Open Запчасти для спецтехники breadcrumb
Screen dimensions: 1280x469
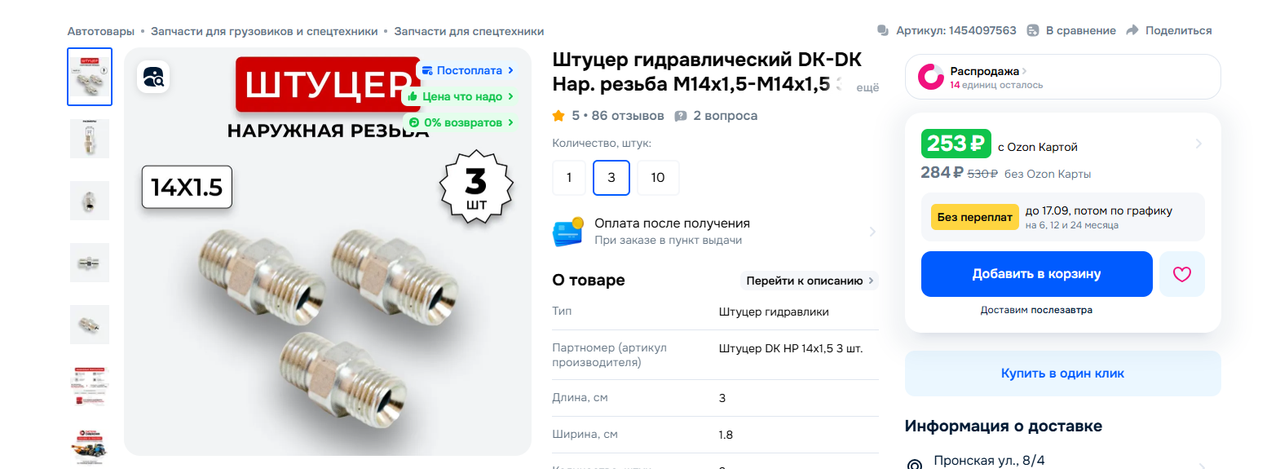tap(469, 31)
